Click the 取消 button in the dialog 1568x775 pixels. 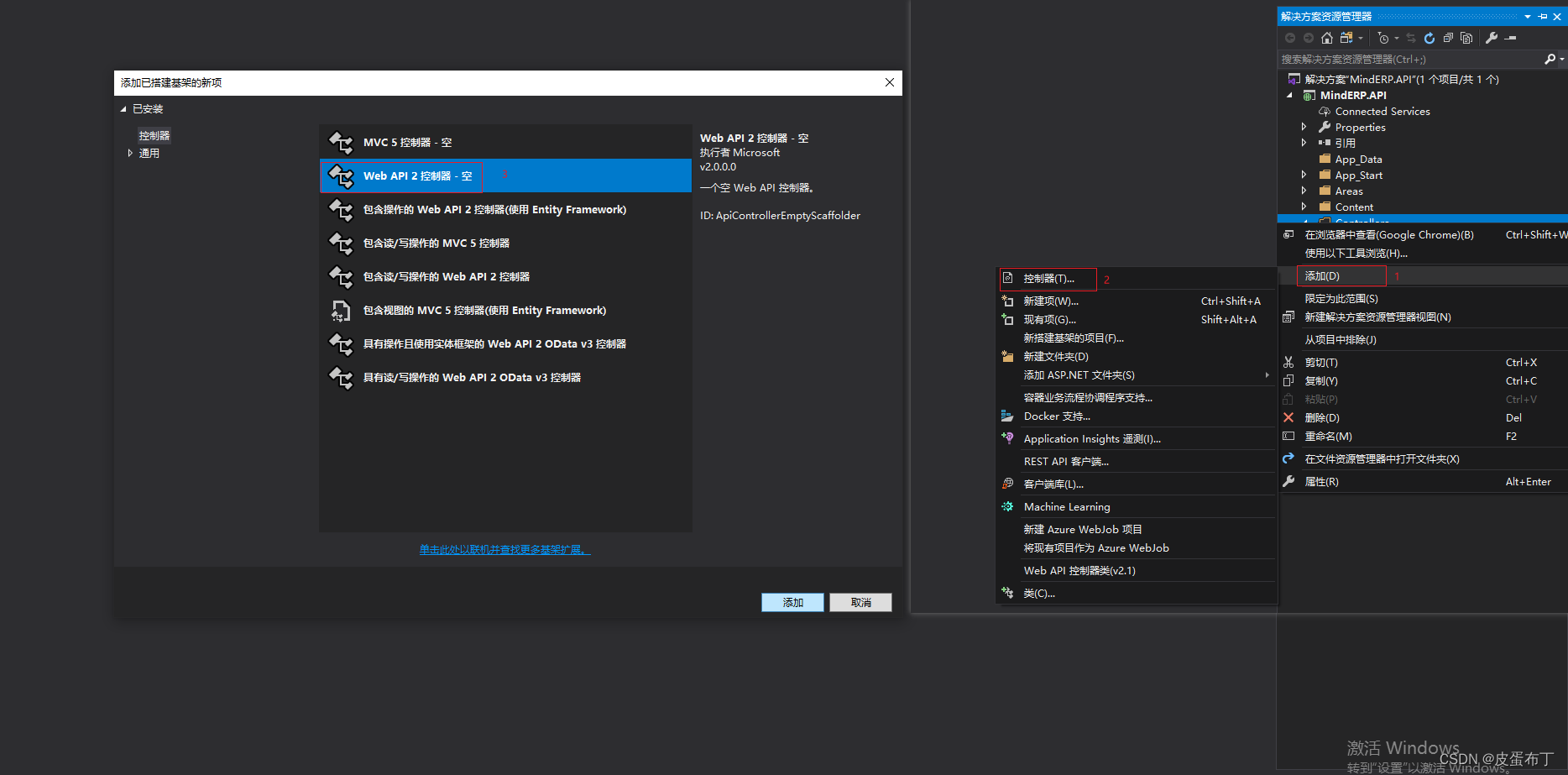860,602
